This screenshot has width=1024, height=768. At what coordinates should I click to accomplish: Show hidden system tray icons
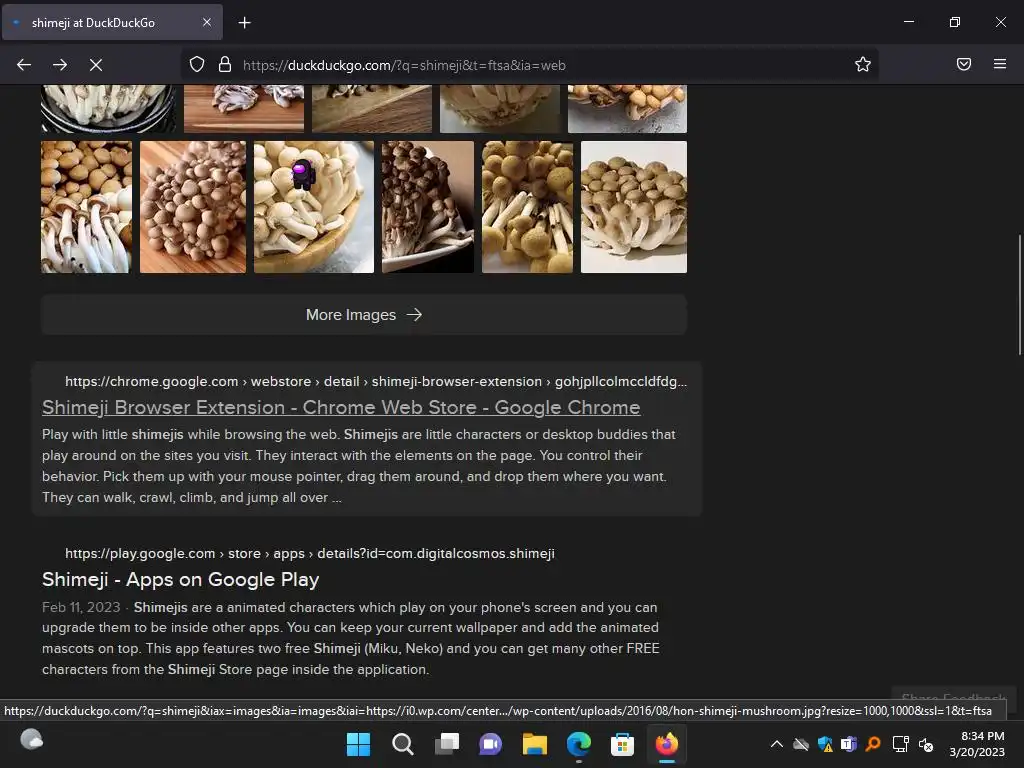click(776, 744)
